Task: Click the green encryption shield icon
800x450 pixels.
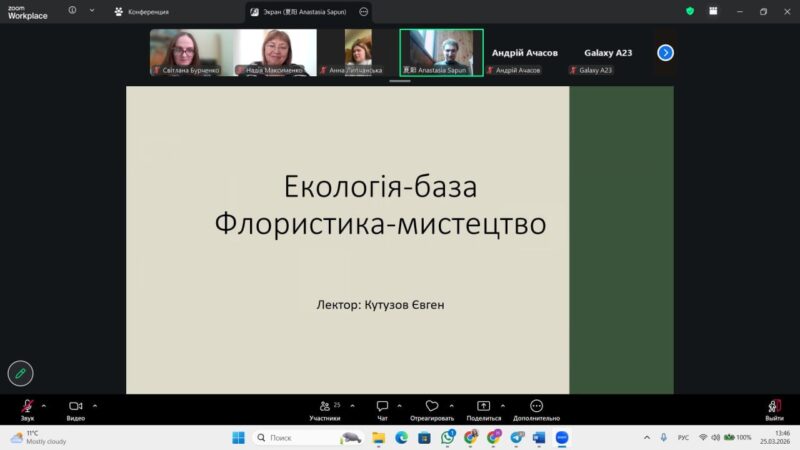Action: [x=689, y=11]
